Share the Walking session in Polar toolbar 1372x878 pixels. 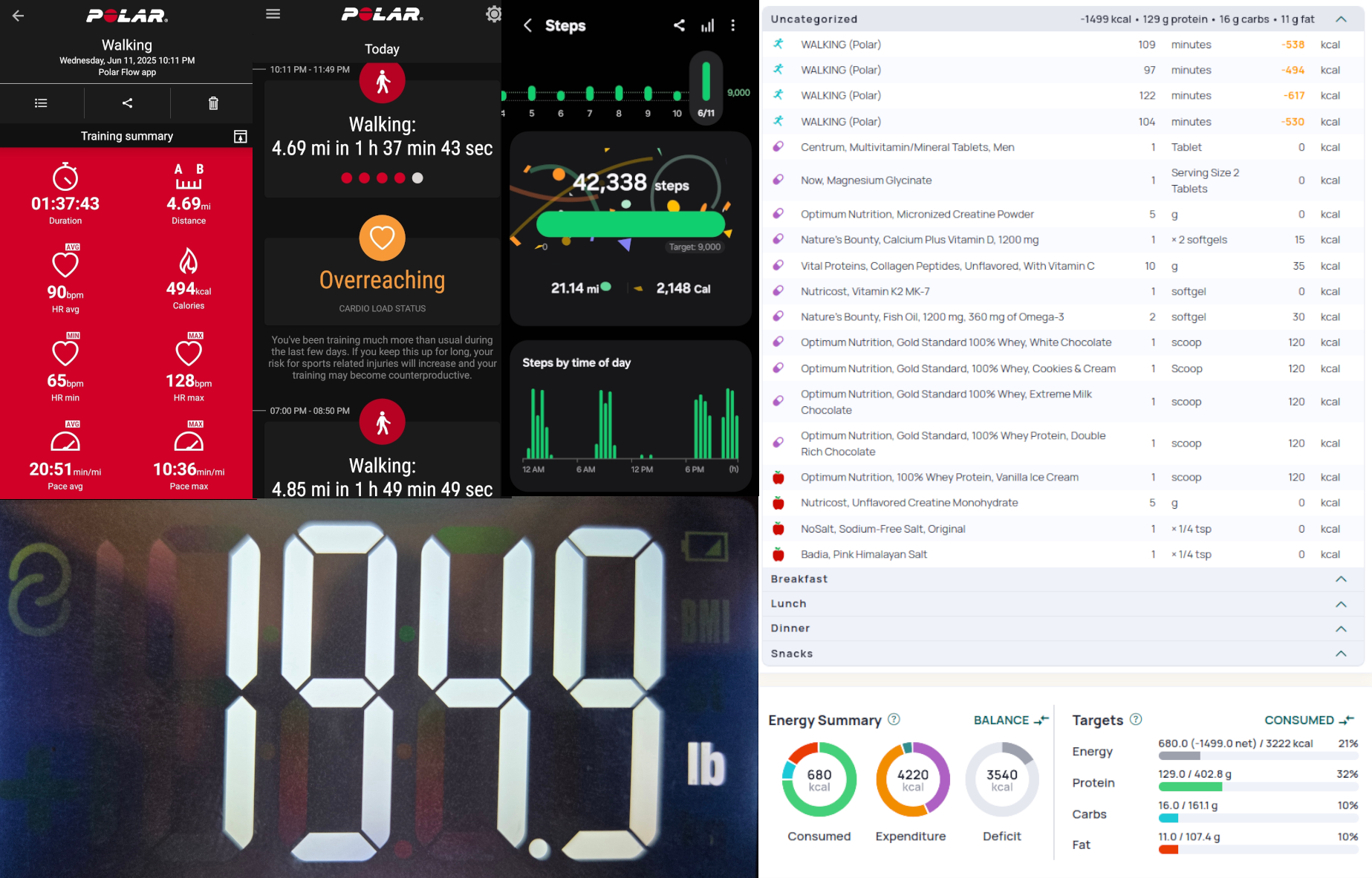(x=127, y=103)
